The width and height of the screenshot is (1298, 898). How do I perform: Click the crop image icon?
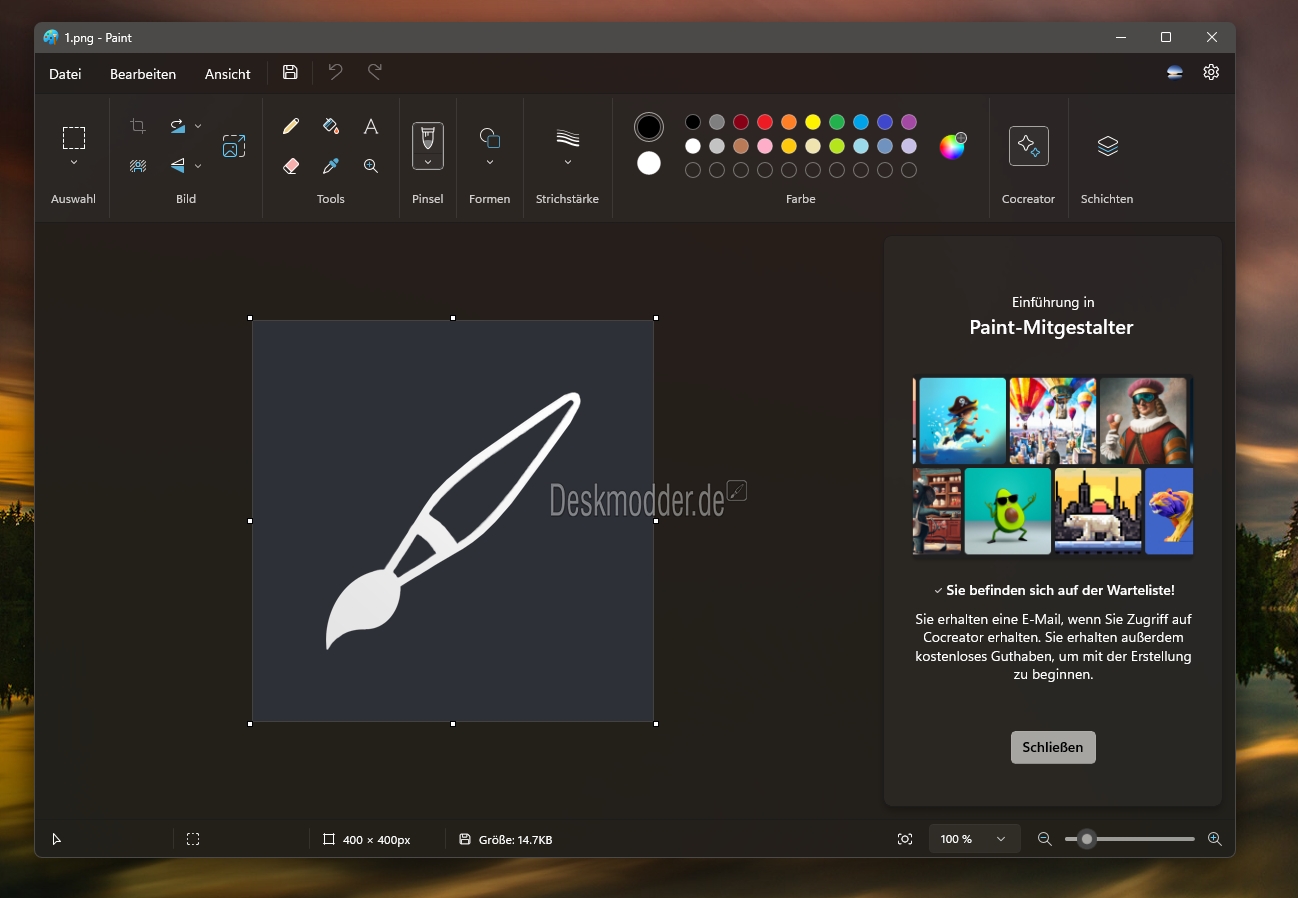tap(138, 126)
